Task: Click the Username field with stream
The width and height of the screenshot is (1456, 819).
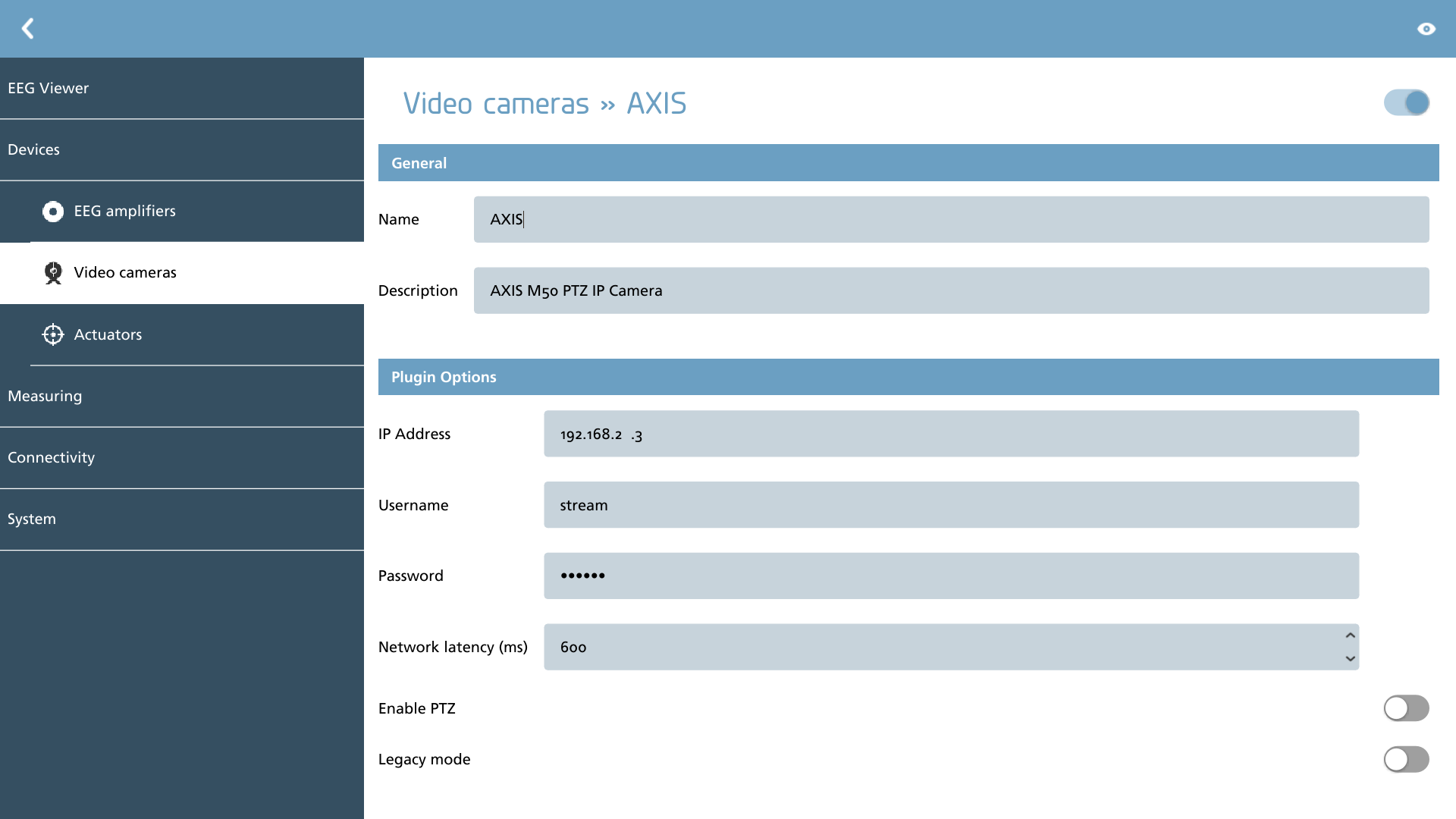Action: click(952, 505)
